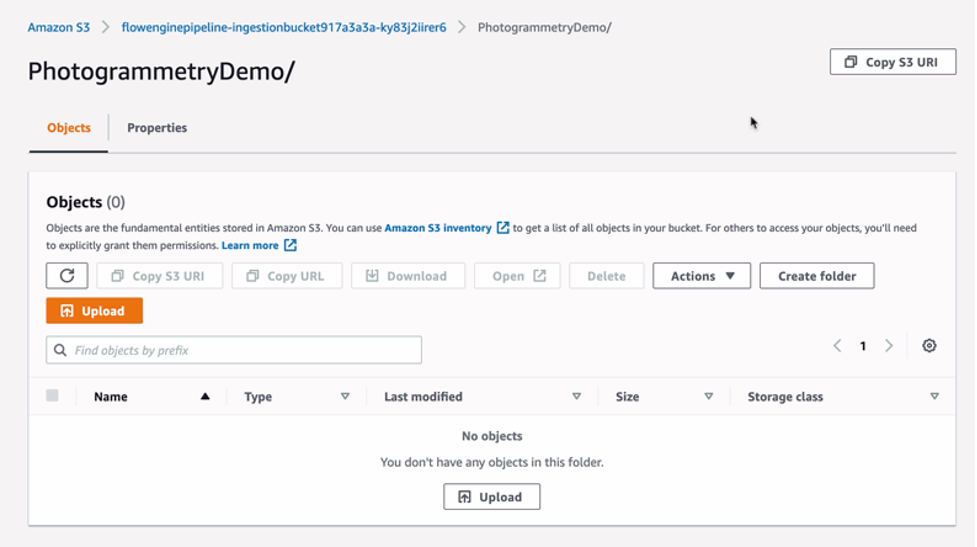Screen dimensions: 977x547
Task: Click the Type column header
Action: [258, 396]
